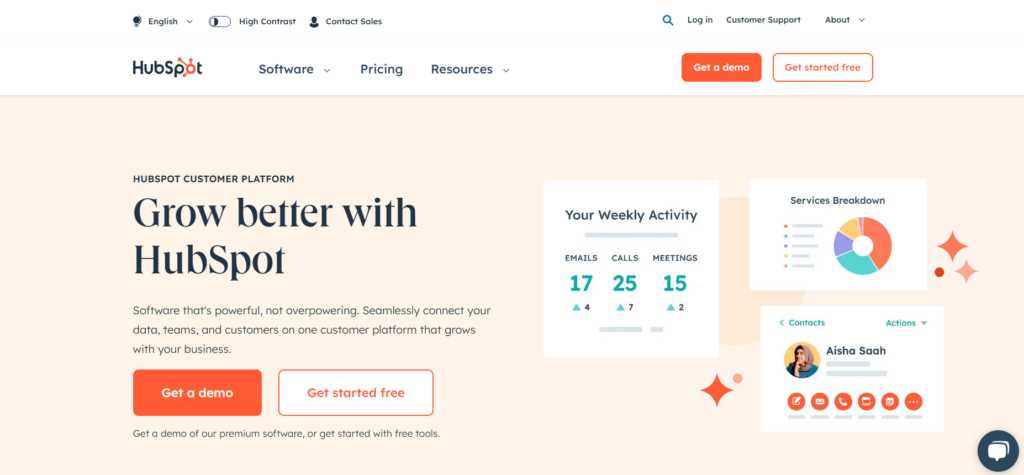Viewport: 1024px width, 475px height.
Task: Click the hero Get a demo button
Action: point(197,392)
